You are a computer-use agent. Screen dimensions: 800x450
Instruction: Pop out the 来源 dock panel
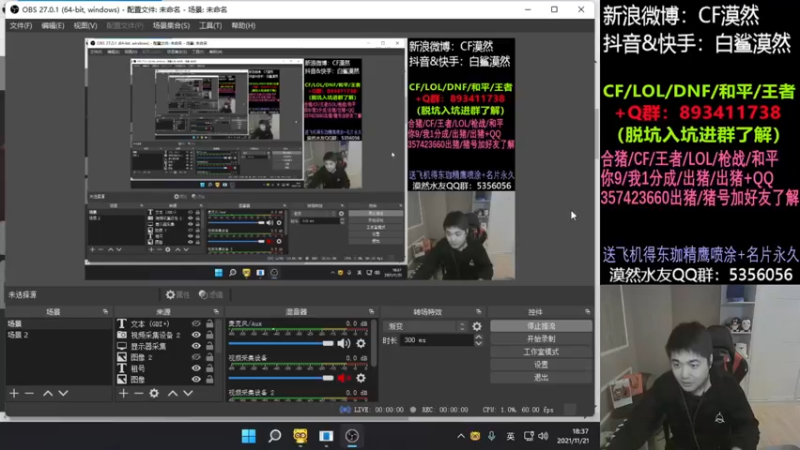[216, 311]
